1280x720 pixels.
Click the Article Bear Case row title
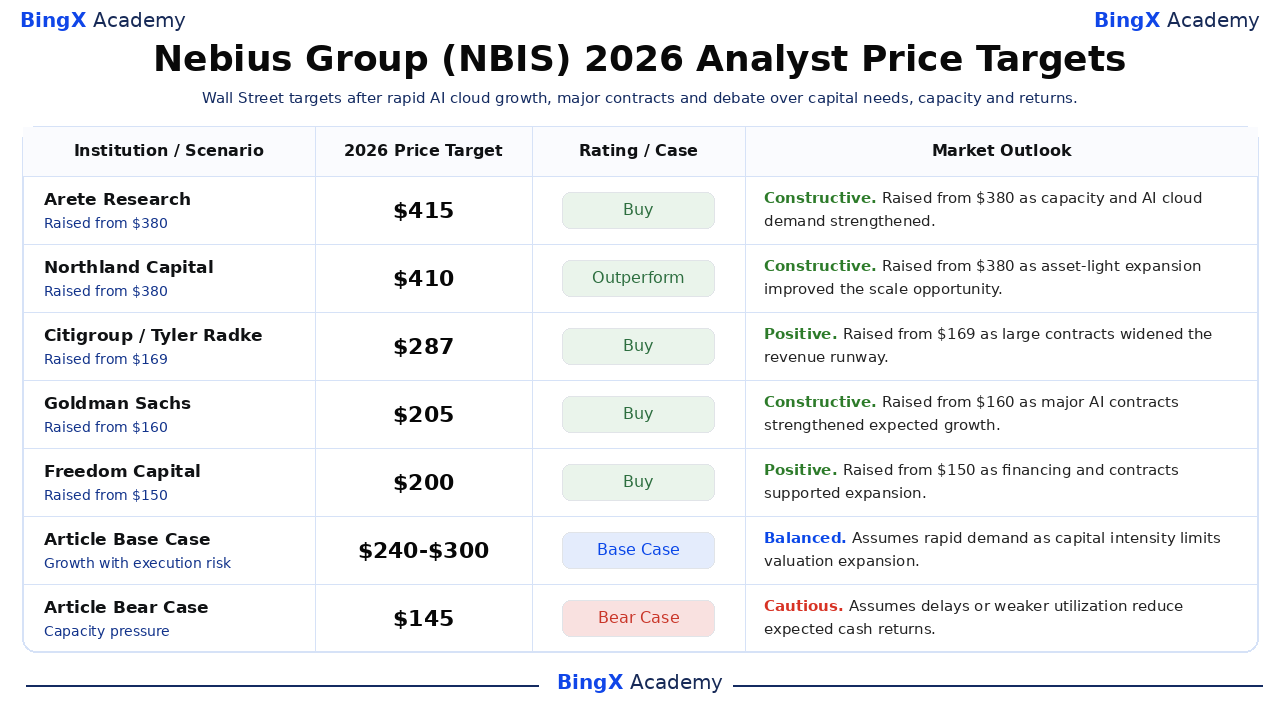126,608
